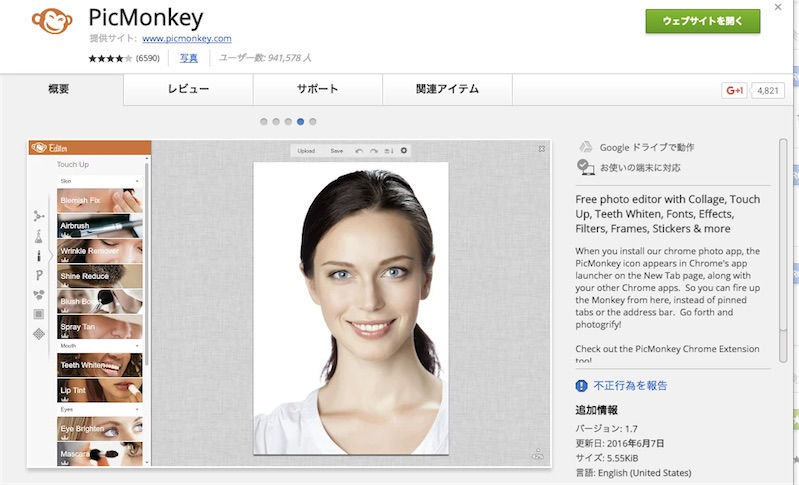Image resolution: width=799 pixels, height=485 pixels.
Task: Click the user count 941,578 text
Action: 265,58
